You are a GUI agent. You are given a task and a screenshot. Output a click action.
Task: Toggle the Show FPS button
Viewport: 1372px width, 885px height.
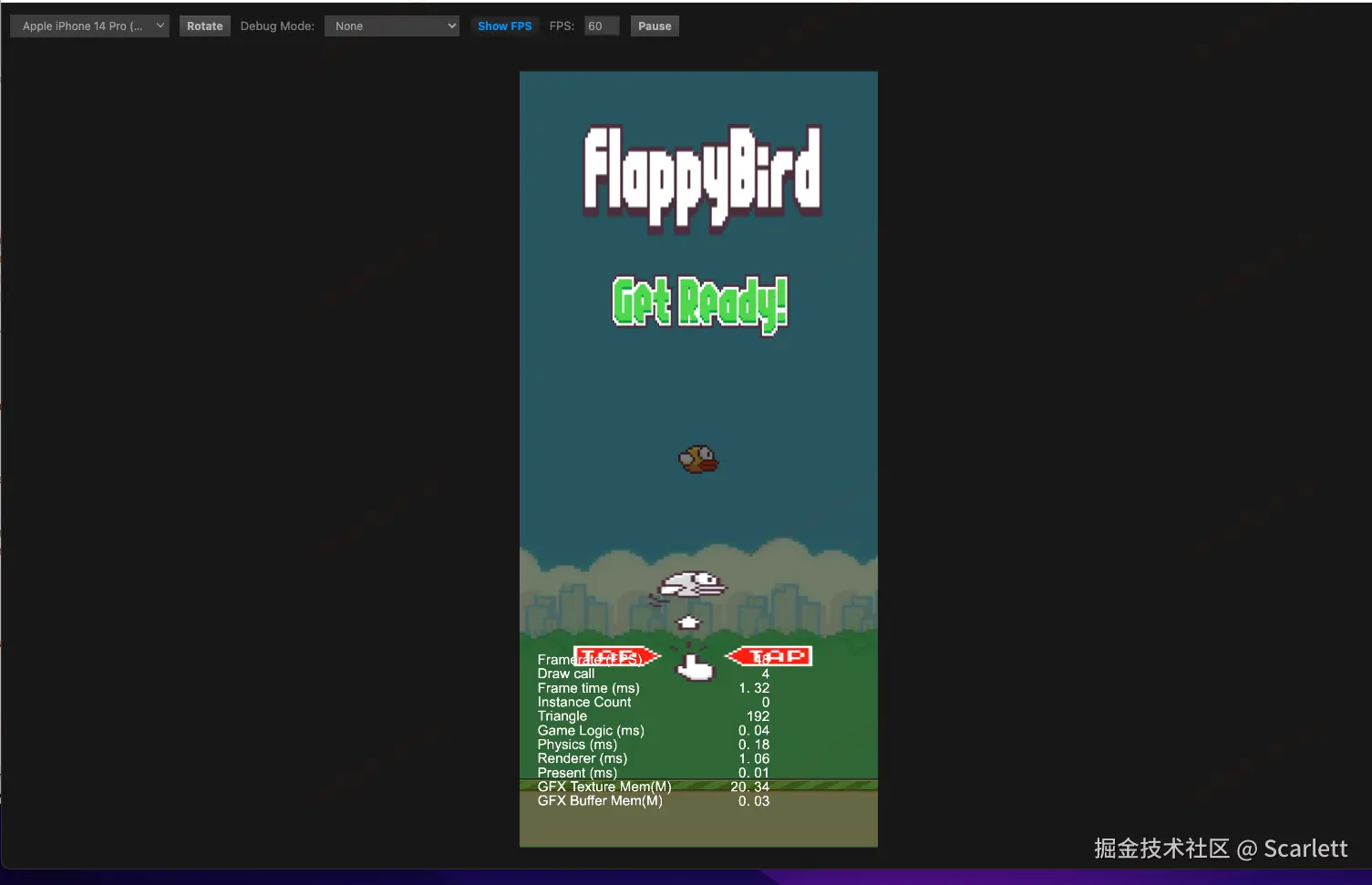pyautogui.click(x=504, y=26)
